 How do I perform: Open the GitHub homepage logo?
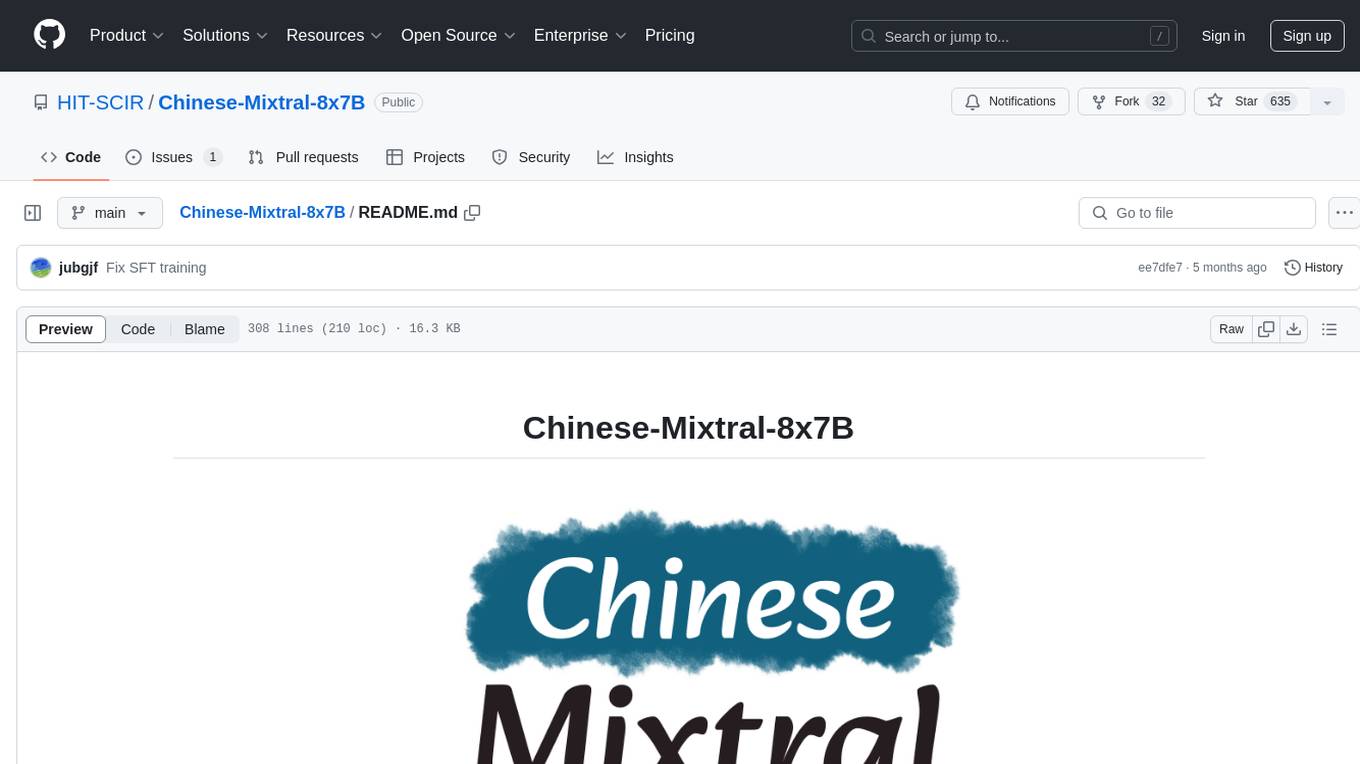coord(49,35)
